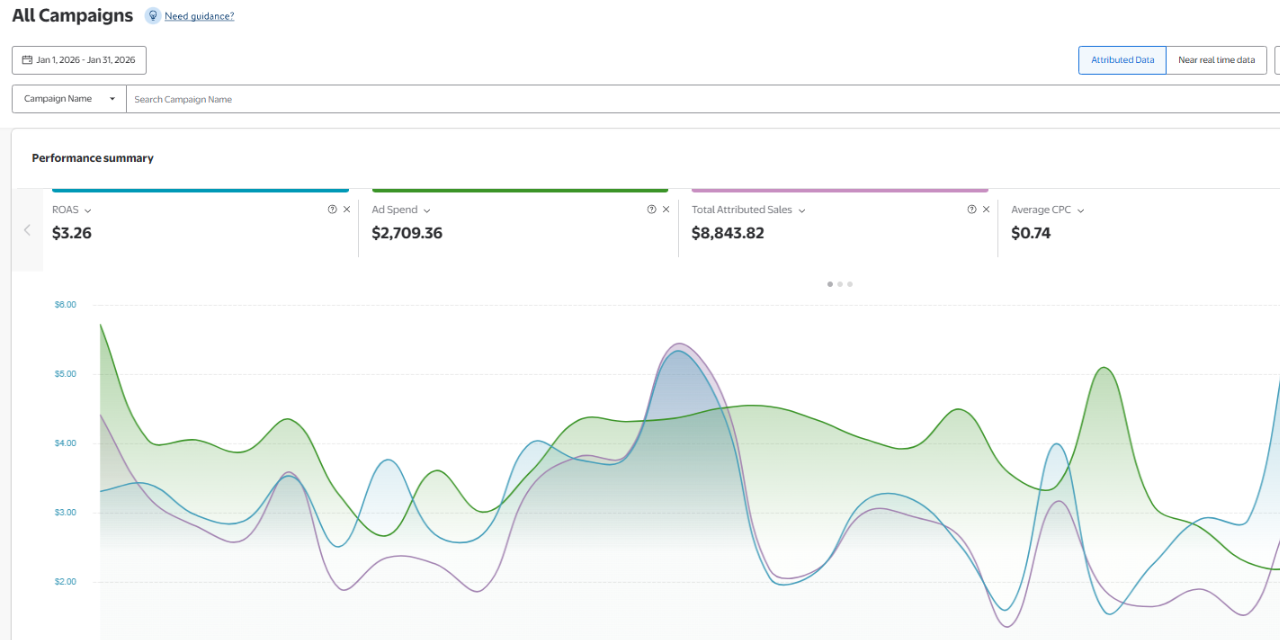Expand the ROAS metric dropdown

pos(88,210)
